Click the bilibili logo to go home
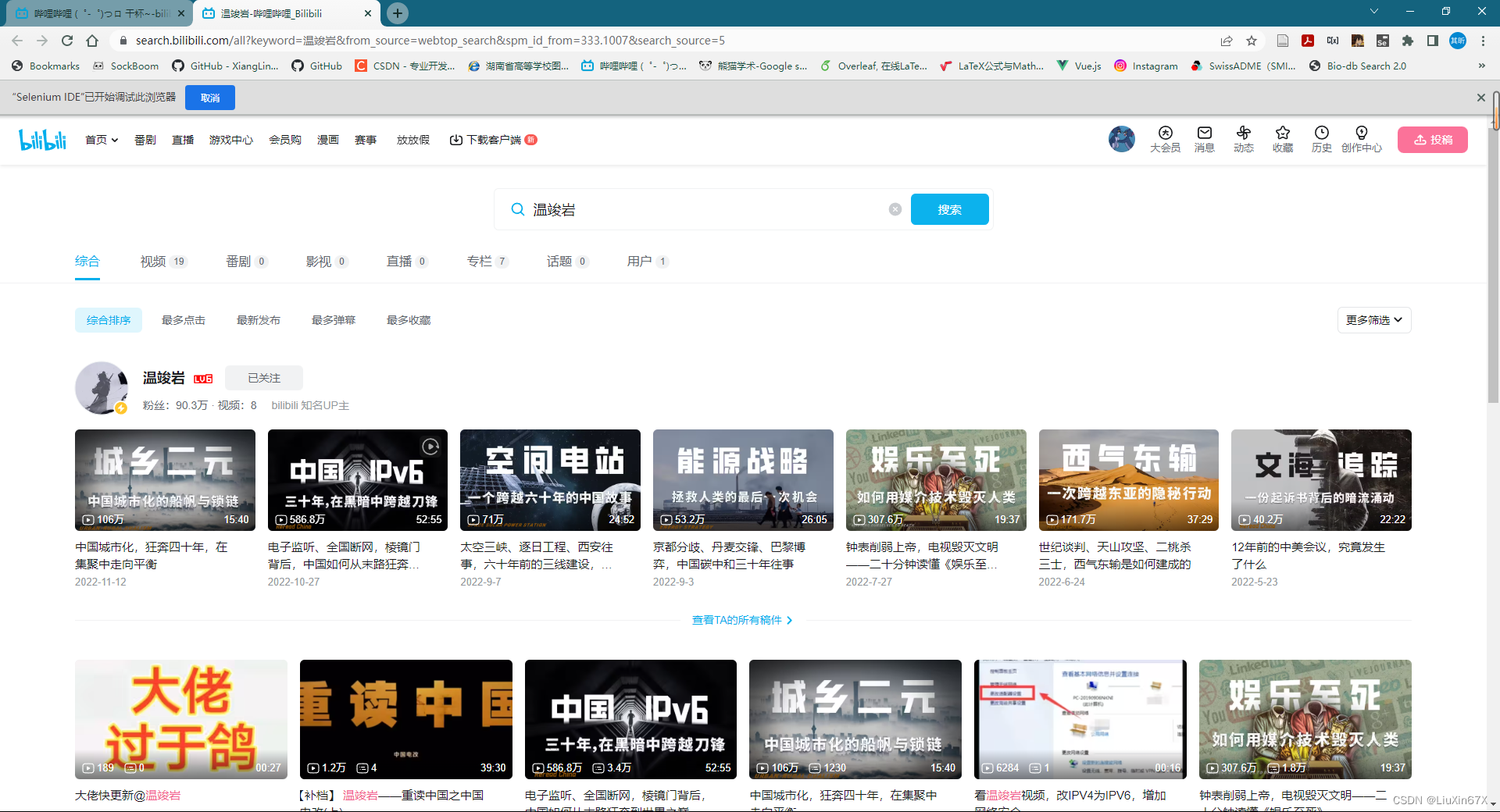Screen dimensions: 1500x812 click(41, 139)
